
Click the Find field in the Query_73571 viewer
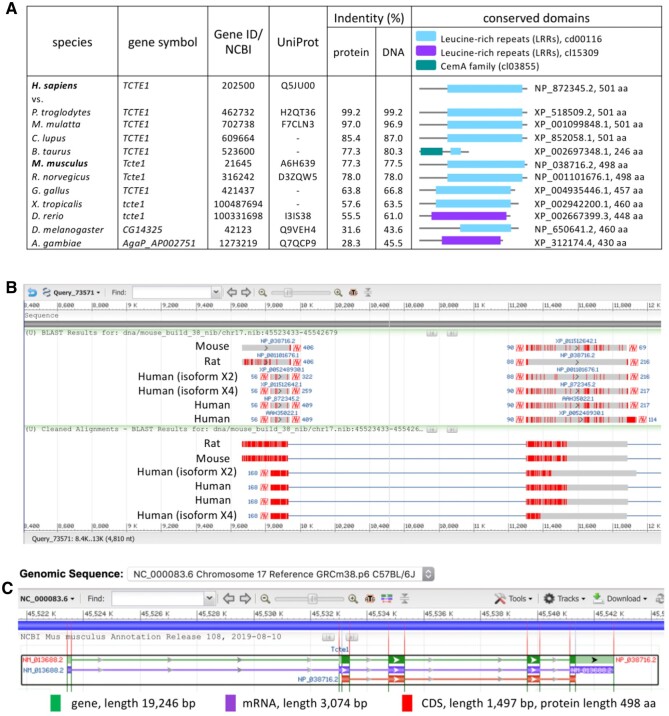[x=172, y=292]
